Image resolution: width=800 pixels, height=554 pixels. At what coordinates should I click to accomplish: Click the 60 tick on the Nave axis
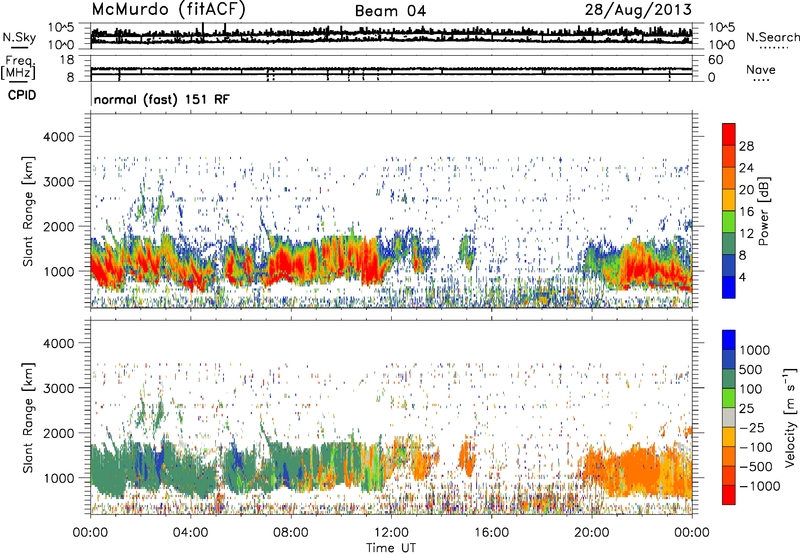(715, 60)
